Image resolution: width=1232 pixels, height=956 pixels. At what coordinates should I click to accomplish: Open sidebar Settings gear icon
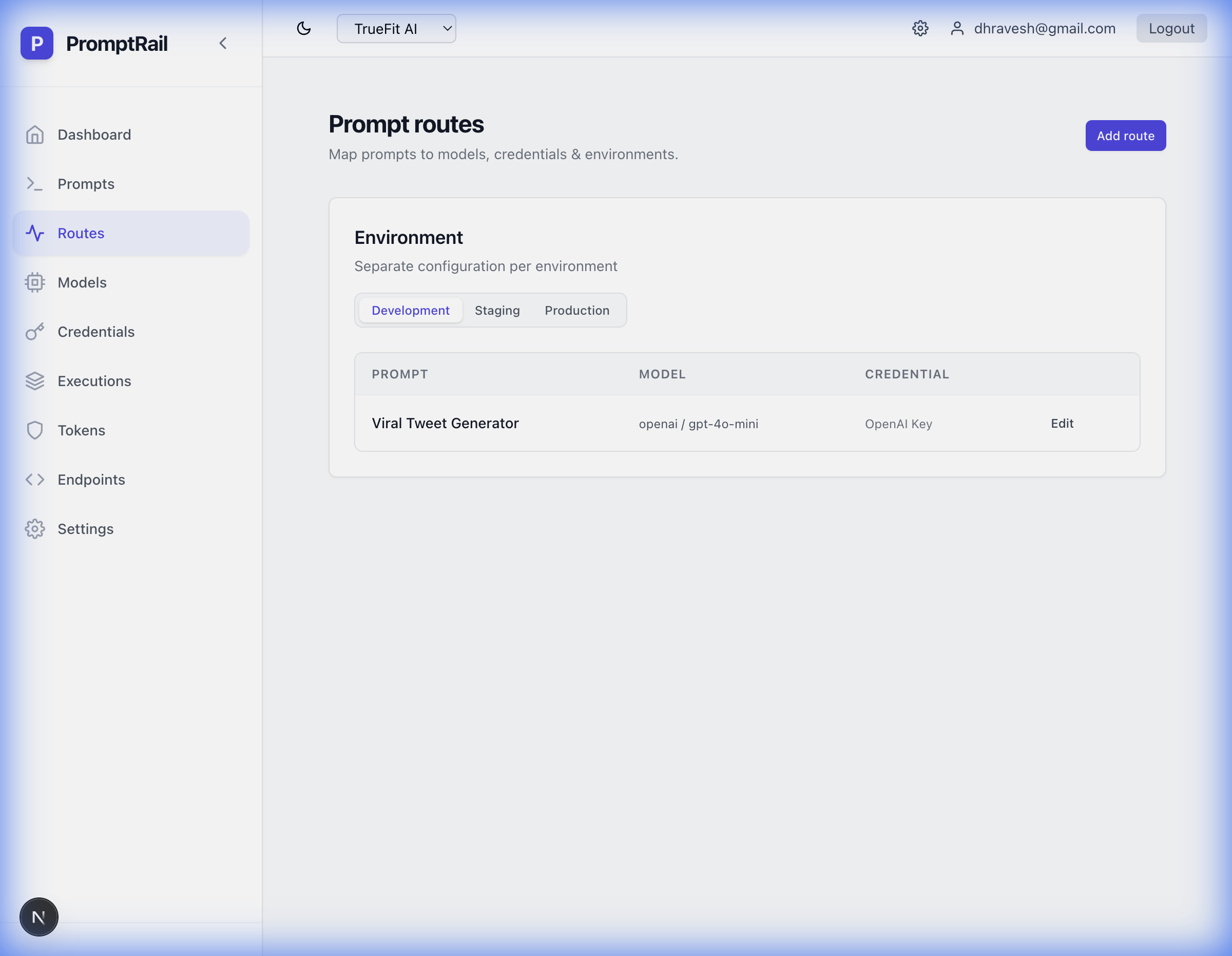(x=34, y=529)
